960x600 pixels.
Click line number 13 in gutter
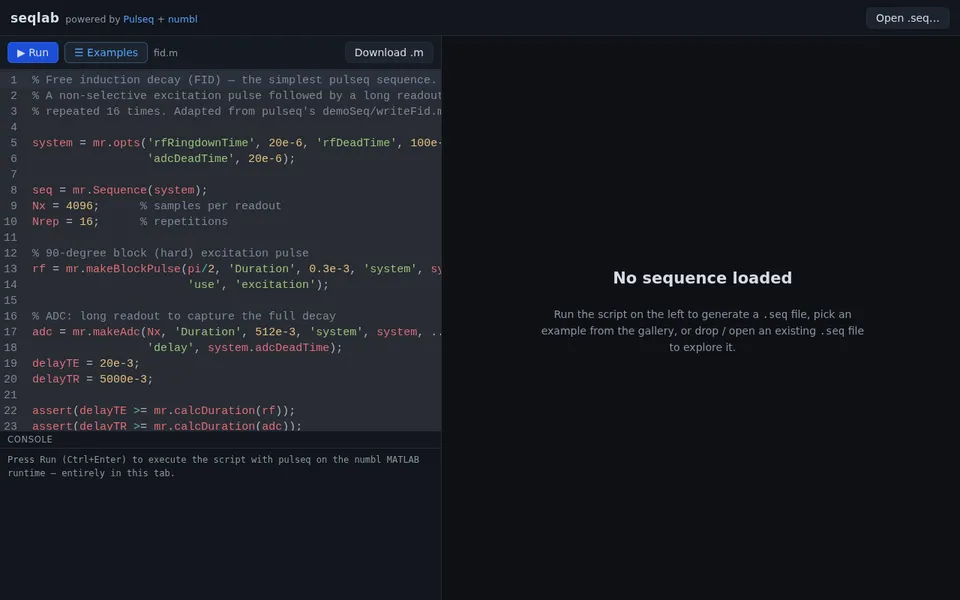click(x=10, y=269)
